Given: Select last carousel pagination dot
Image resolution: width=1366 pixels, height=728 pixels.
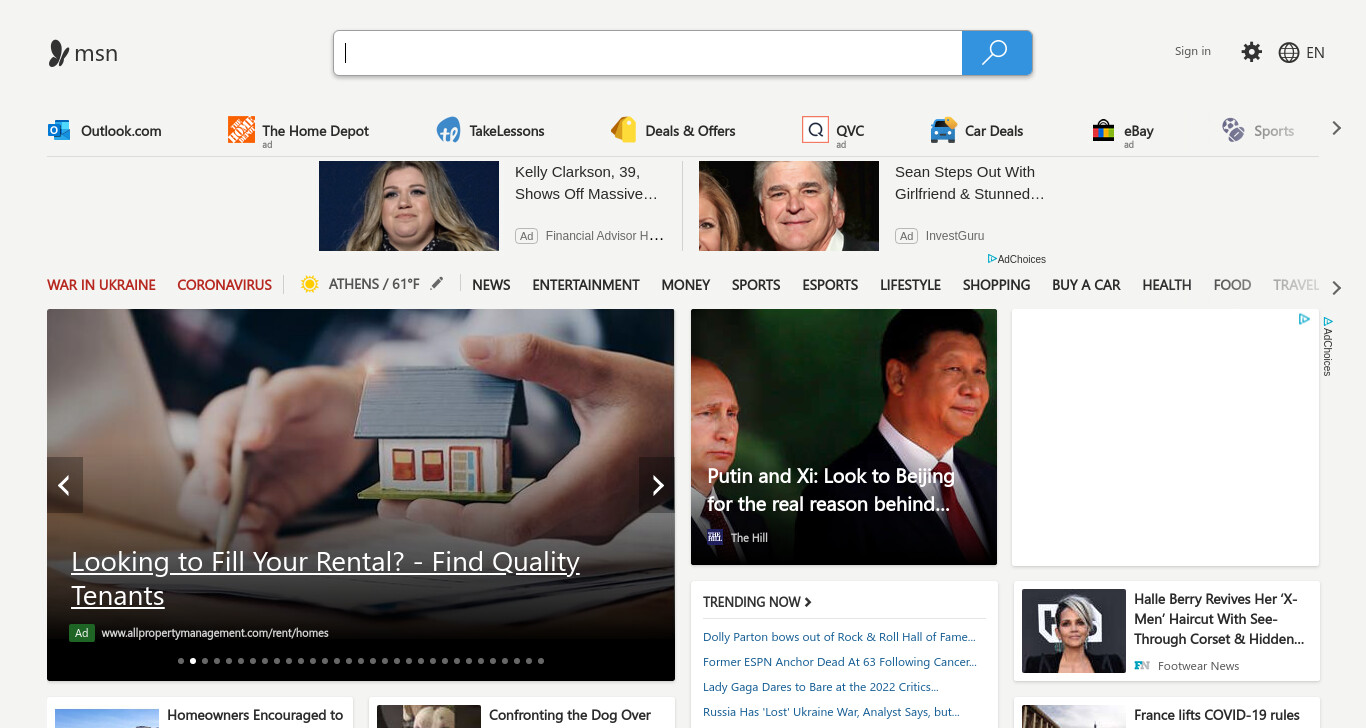Looking at the screenshot, I should [541, 661].
